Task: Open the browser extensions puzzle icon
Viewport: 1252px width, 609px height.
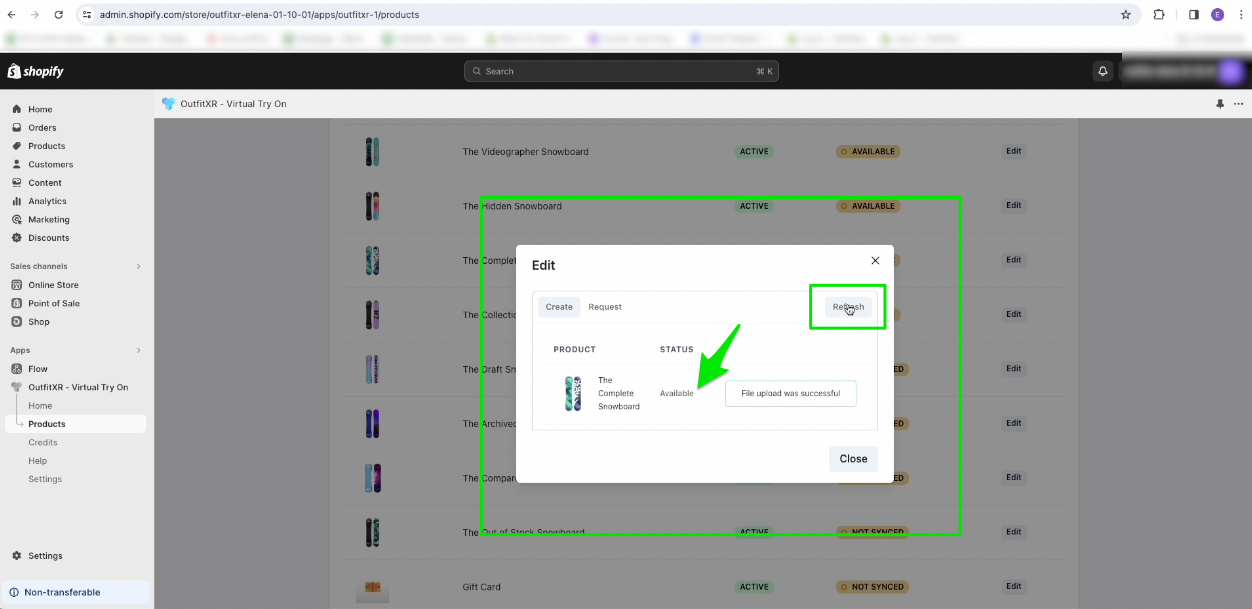Action: click(x=1159, y=15)
